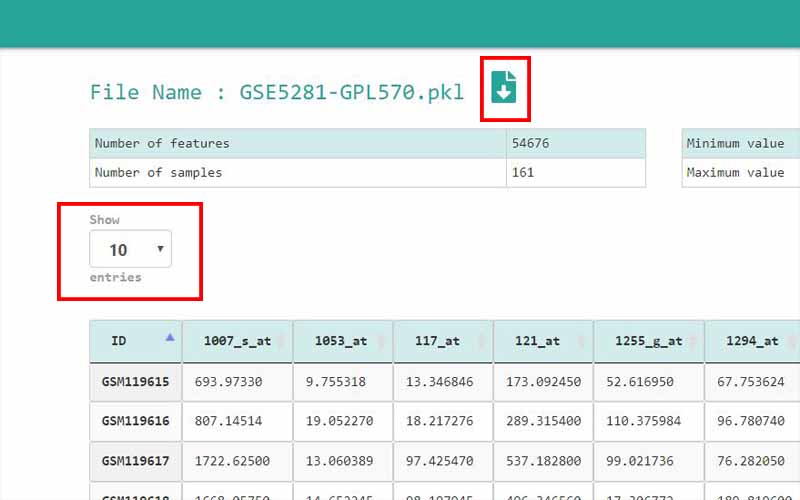Click the samples count value 161
This screenshot has width=800, height=500.
pos(523,172)
